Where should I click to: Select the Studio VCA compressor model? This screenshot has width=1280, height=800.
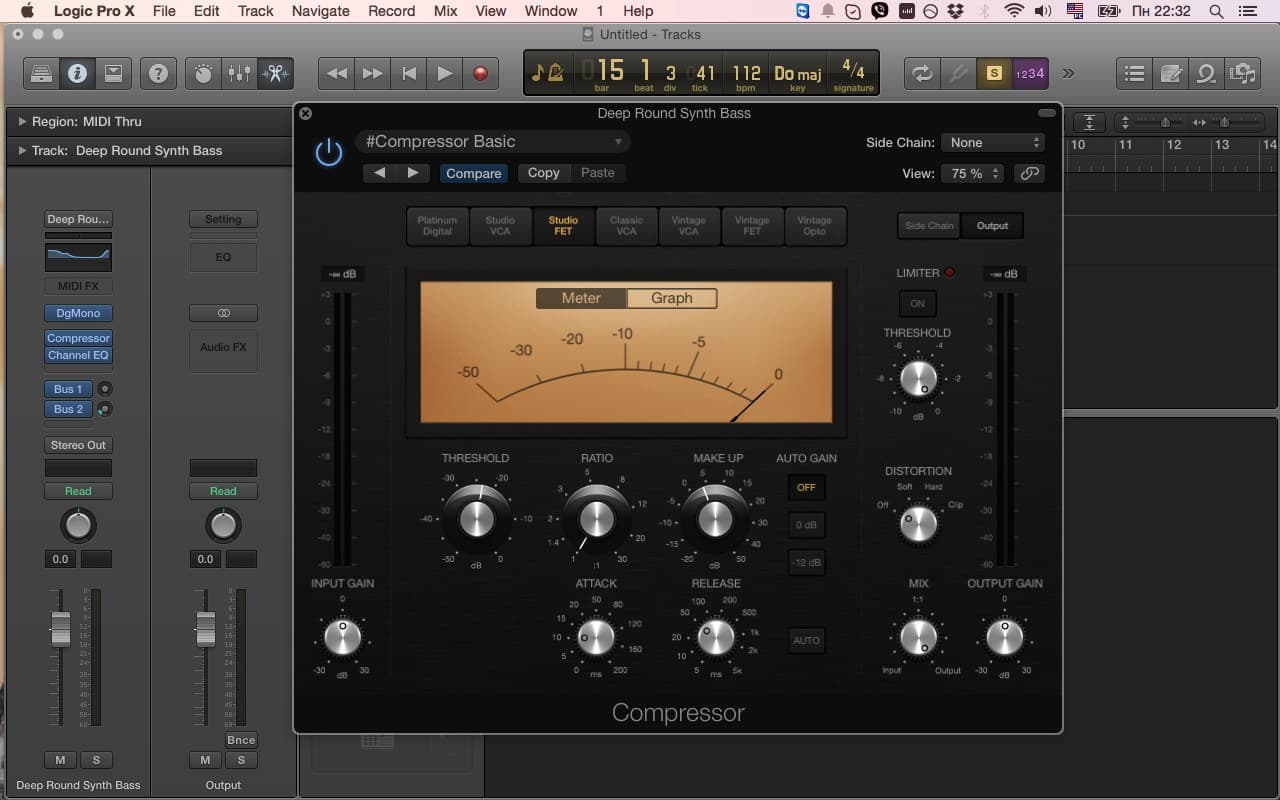(x=500, y=226)
